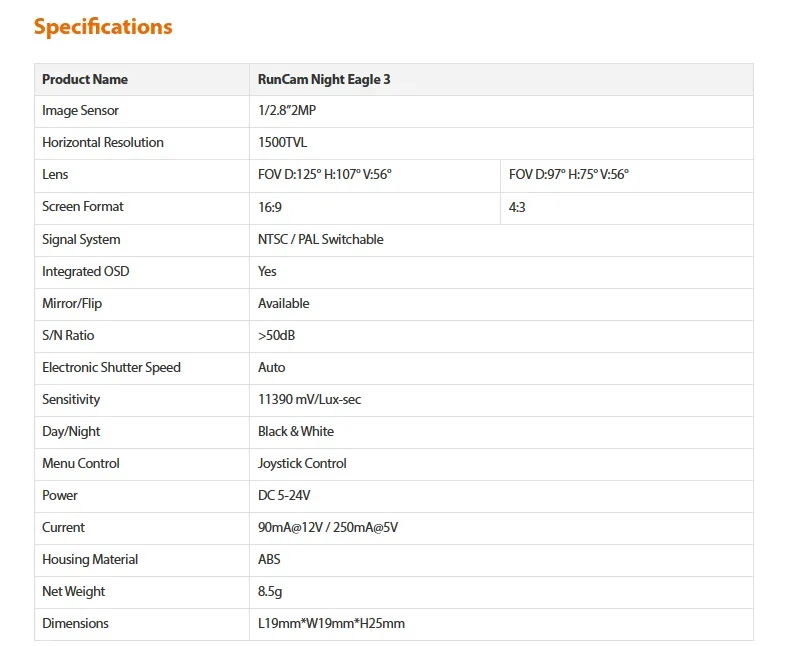Click the Mirror/Flip Available value
Screen dimensions: 794x646
tap(284, 303)
